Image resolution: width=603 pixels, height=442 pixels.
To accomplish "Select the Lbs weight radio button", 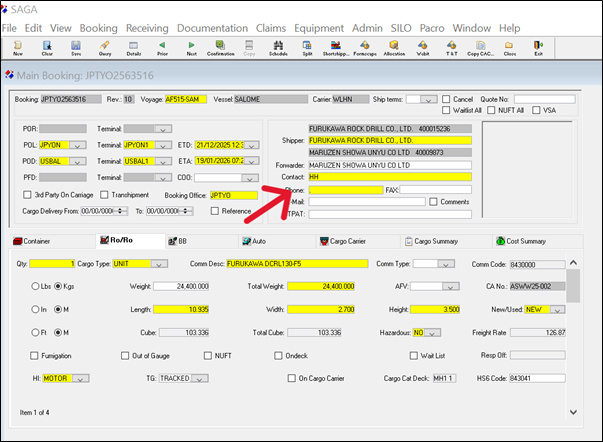I will pyautogui.click(x=37, y=286).
